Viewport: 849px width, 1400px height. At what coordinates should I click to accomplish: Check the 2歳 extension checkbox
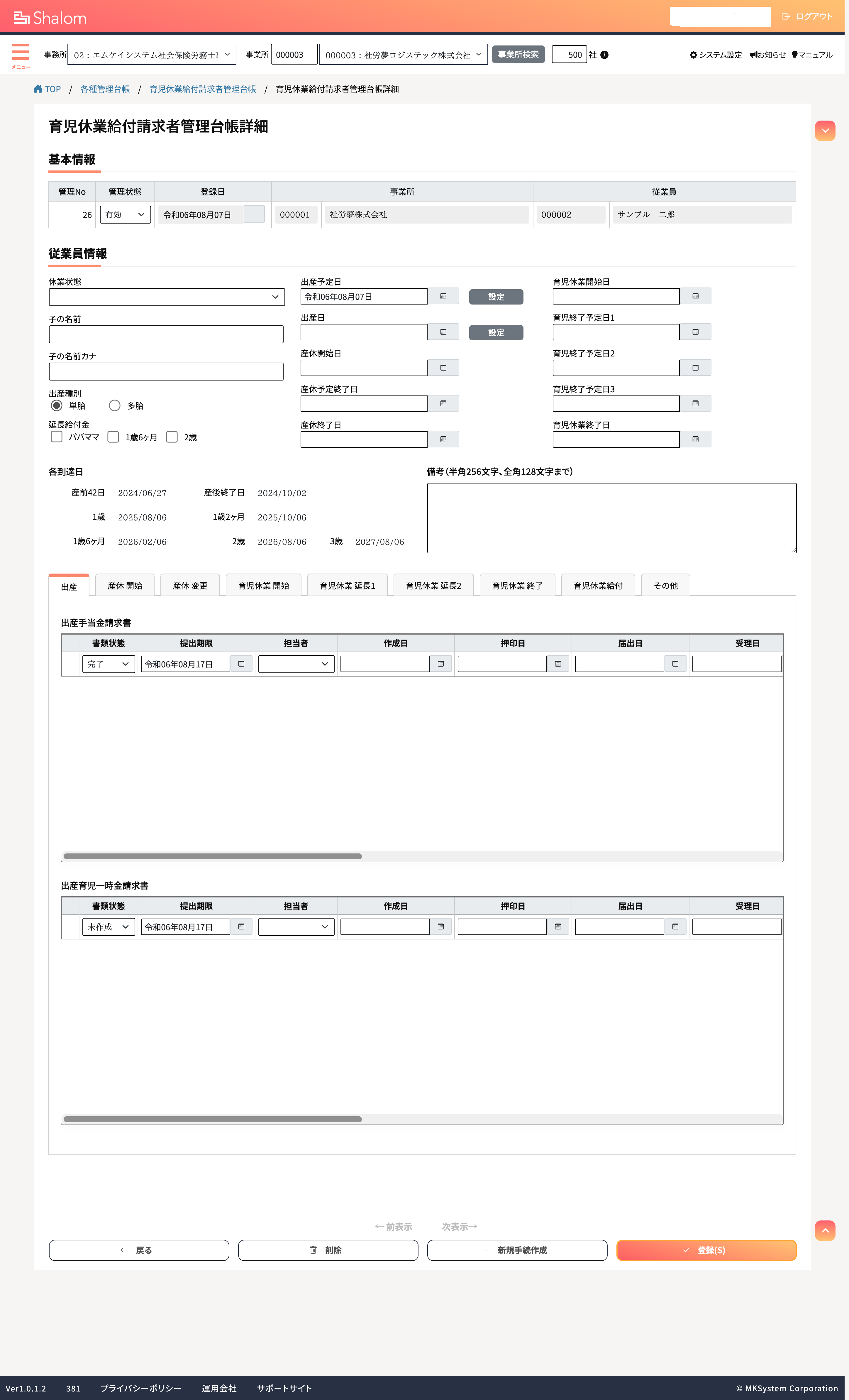(x=172, y=437)
